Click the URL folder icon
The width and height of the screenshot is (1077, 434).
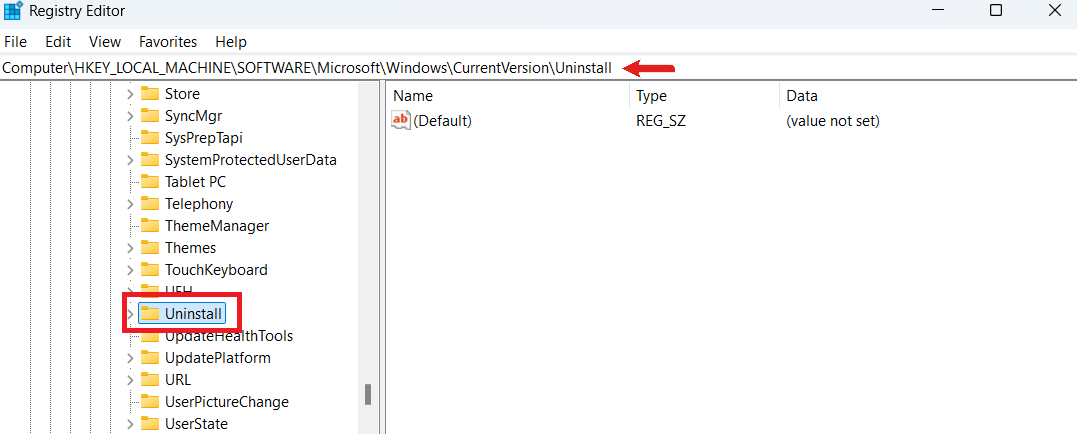click(150, 380)
